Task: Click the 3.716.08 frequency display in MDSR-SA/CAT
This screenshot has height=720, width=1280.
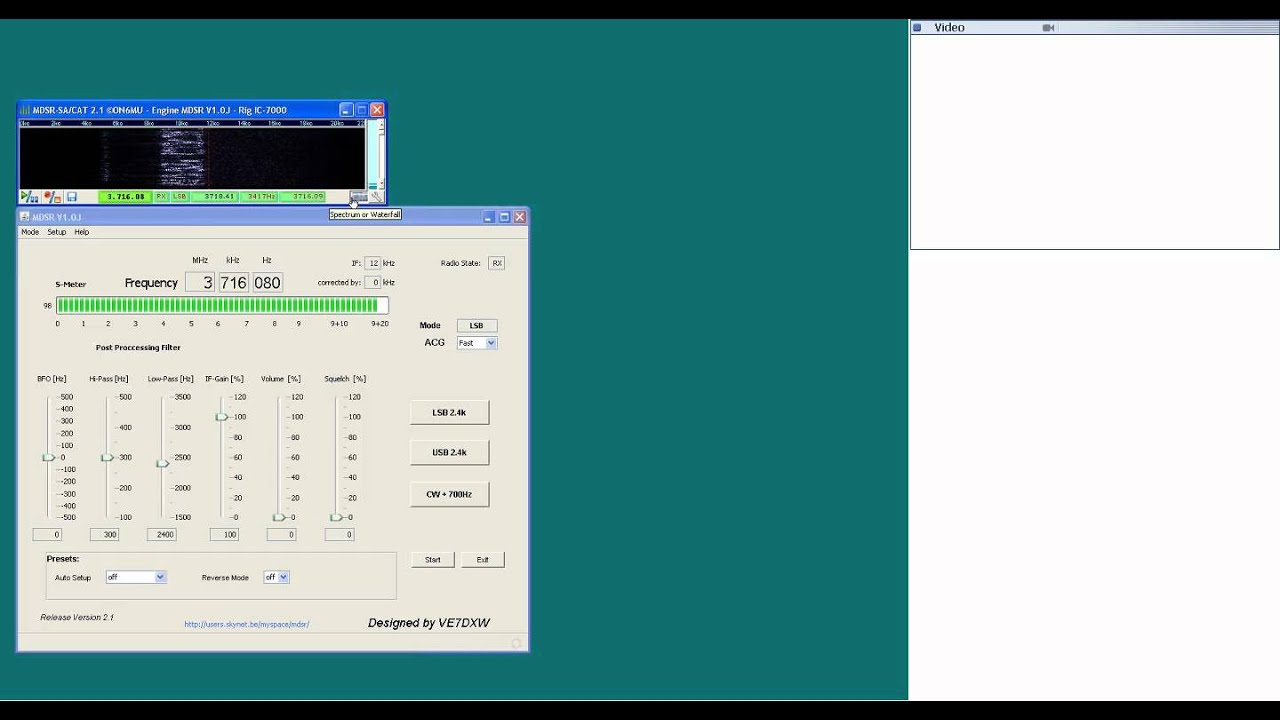Action: (x=125, y=197)
